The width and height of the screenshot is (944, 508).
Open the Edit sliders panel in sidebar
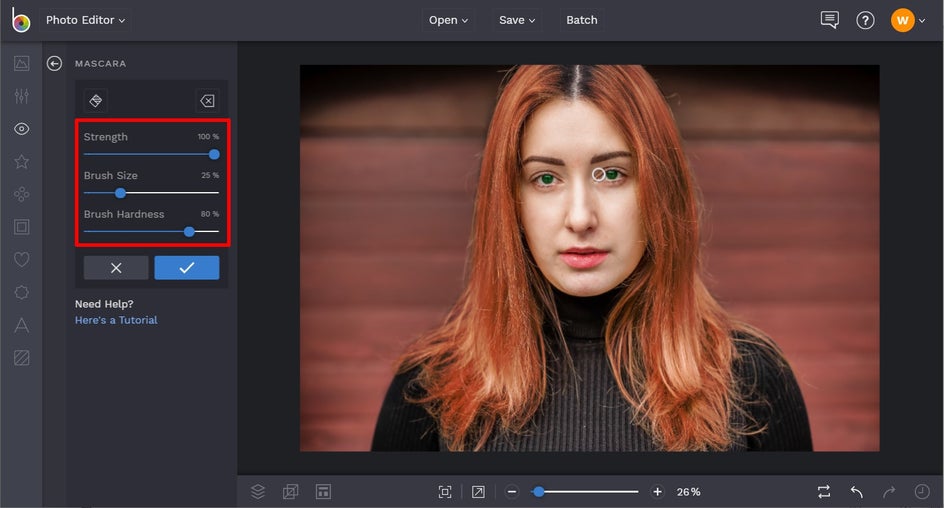(x=21, y=96)
